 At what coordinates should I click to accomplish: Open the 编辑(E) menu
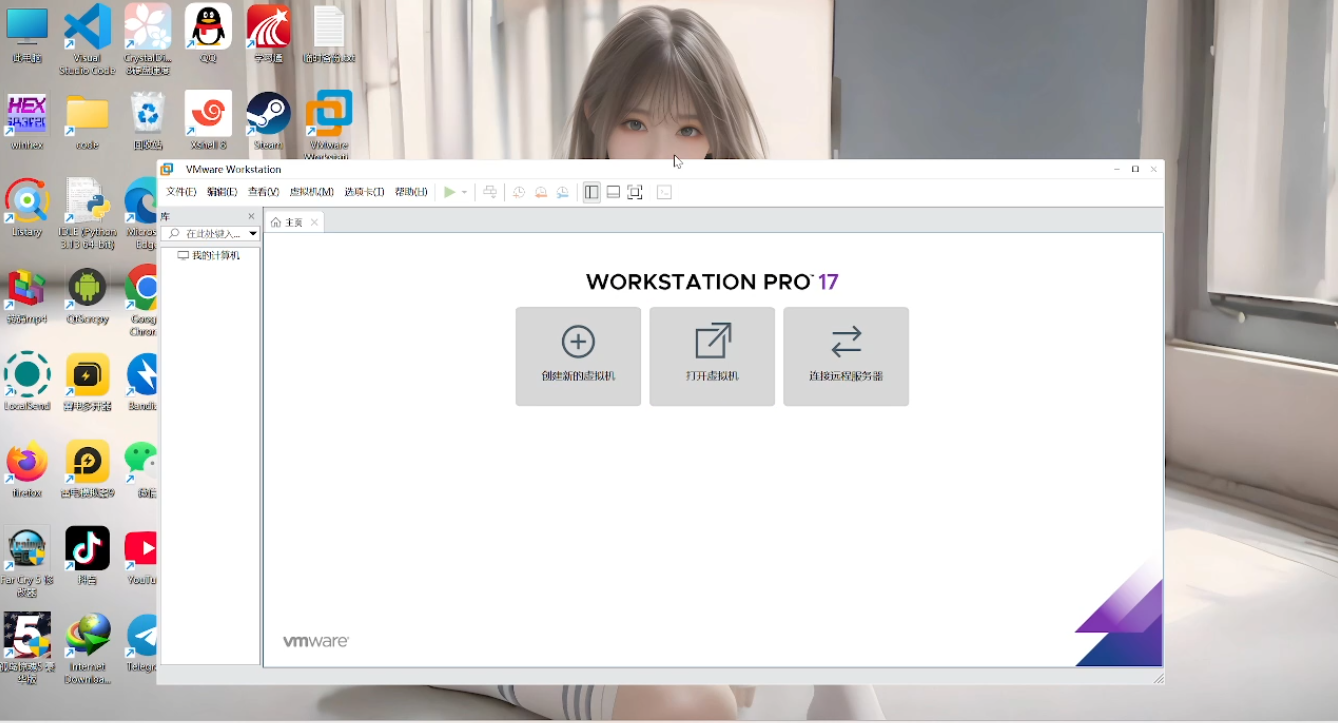click(222, 192)
